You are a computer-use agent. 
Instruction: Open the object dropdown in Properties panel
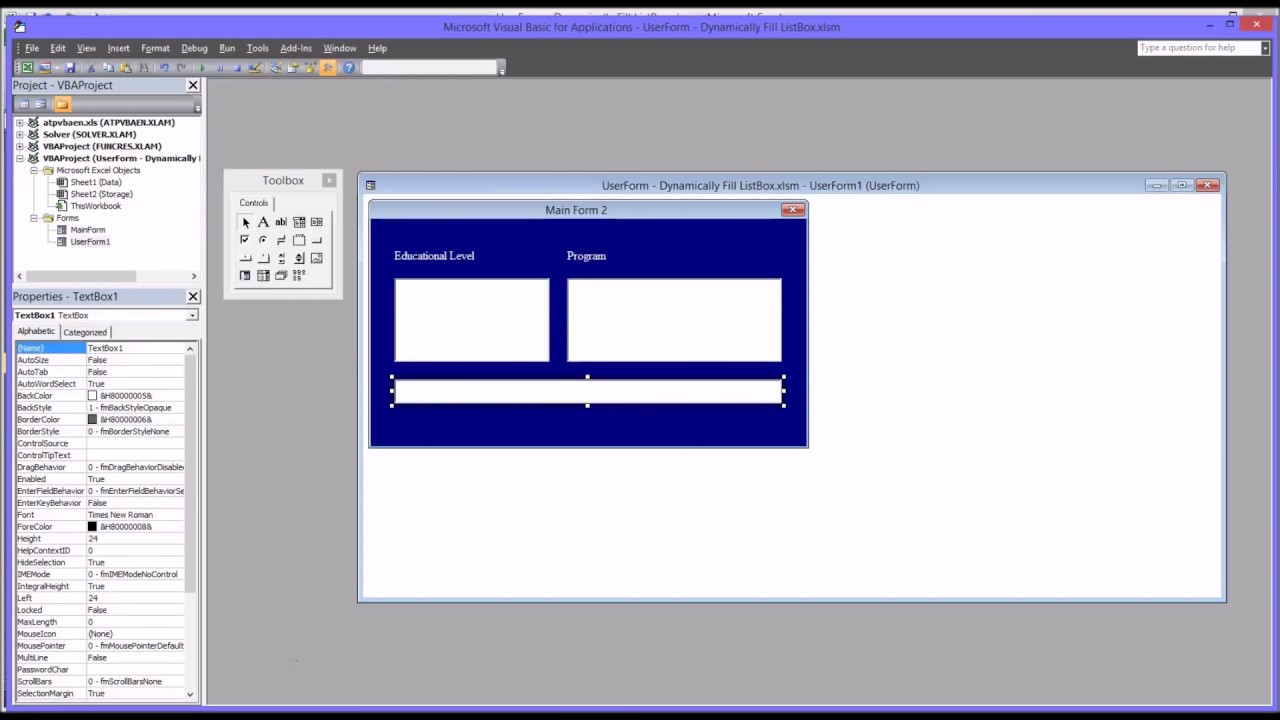coord(192,316)
